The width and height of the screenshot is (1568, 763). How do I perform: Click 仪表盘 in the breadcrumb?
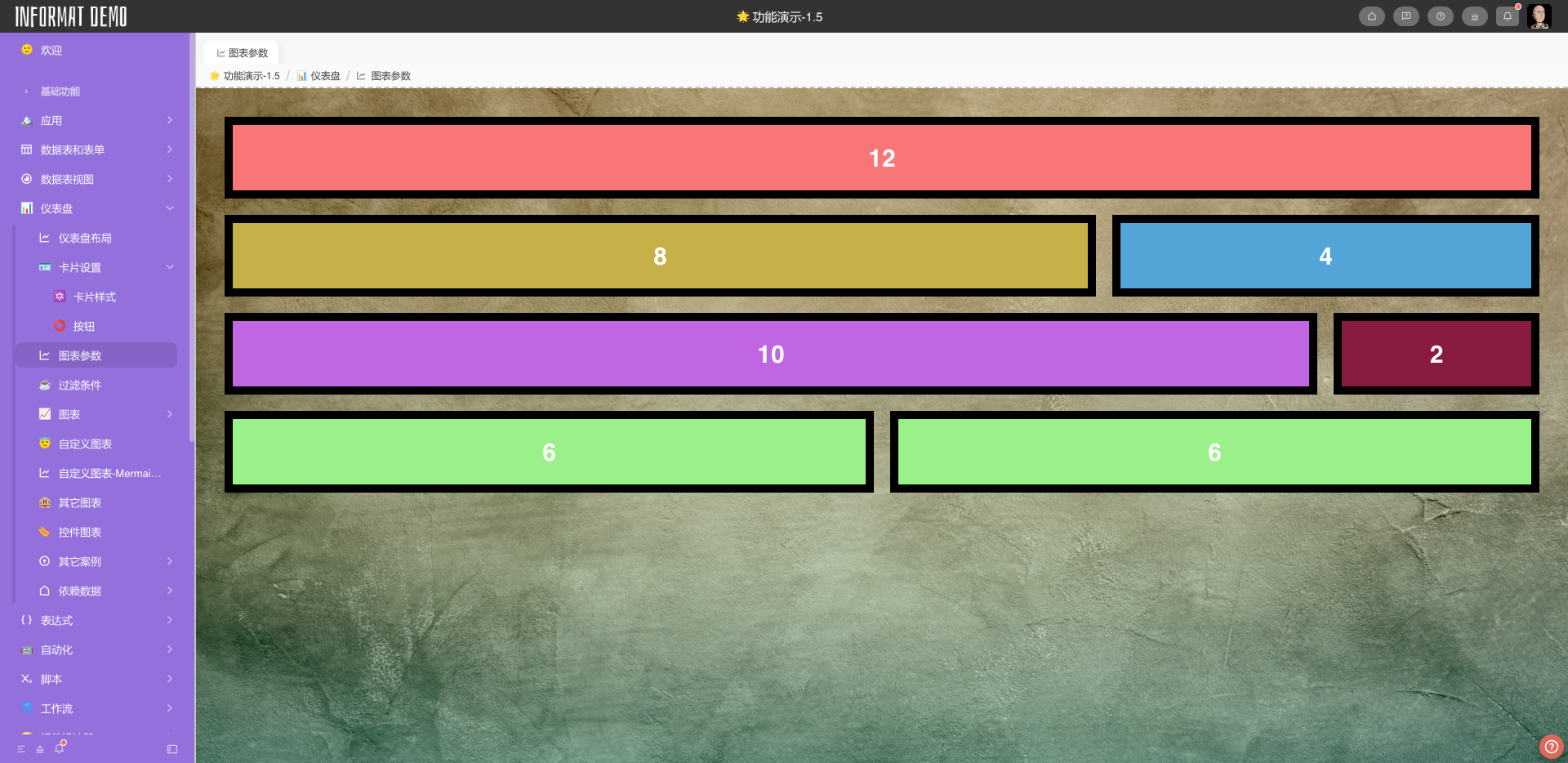point(324,76)
